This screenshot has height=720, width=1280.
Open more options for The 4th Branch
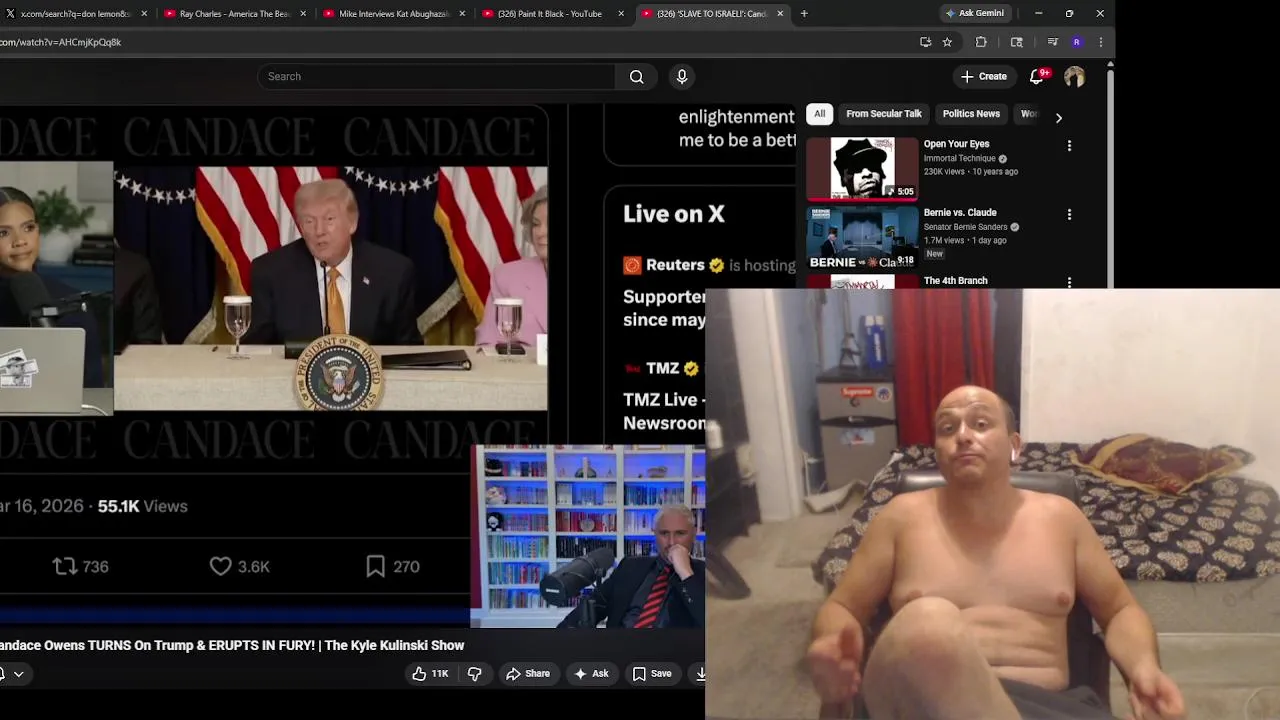pos(1069,283)
